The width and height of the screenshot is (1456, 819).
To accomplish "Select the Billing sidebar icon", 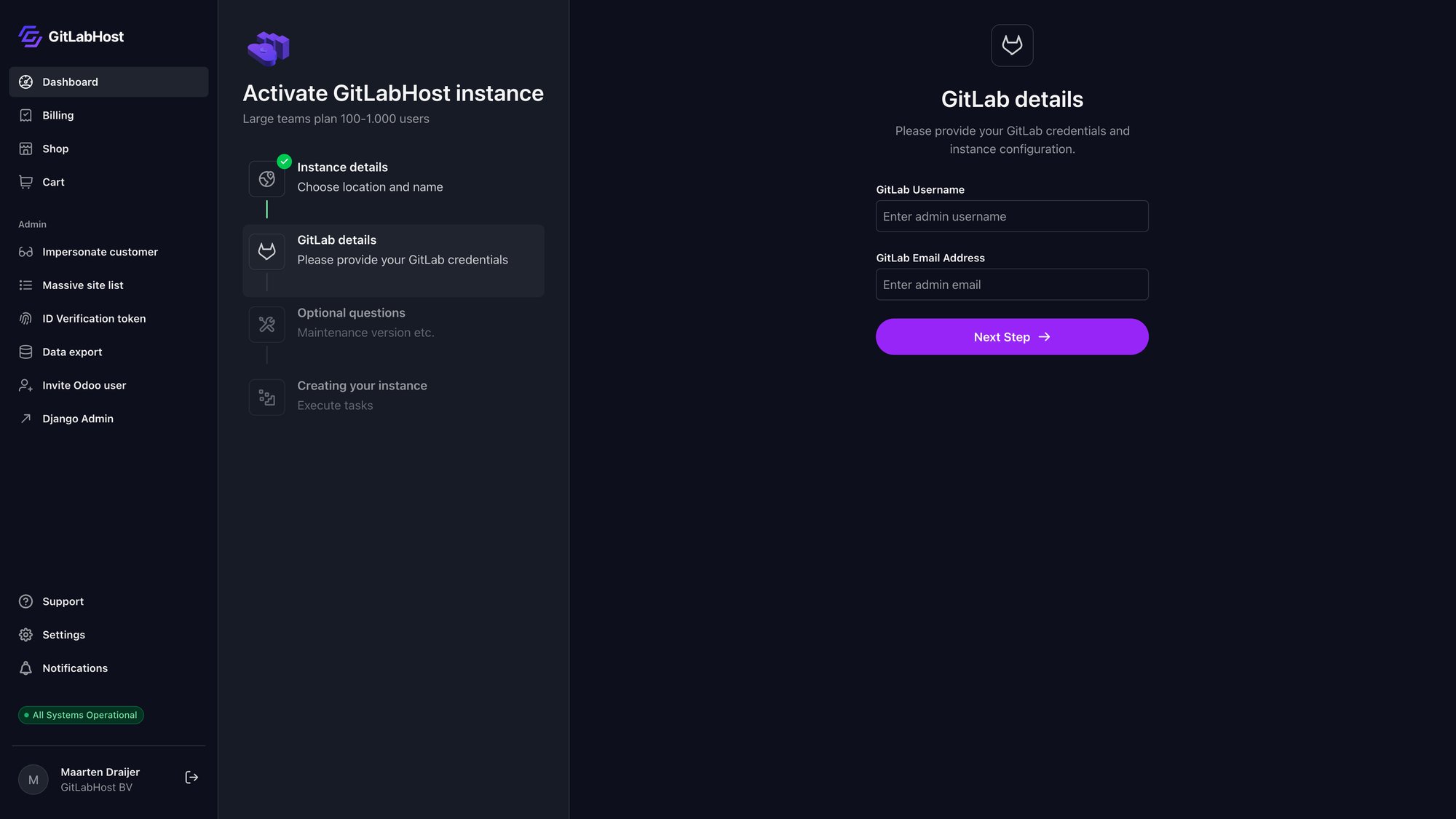I will [x=25, y=115].
